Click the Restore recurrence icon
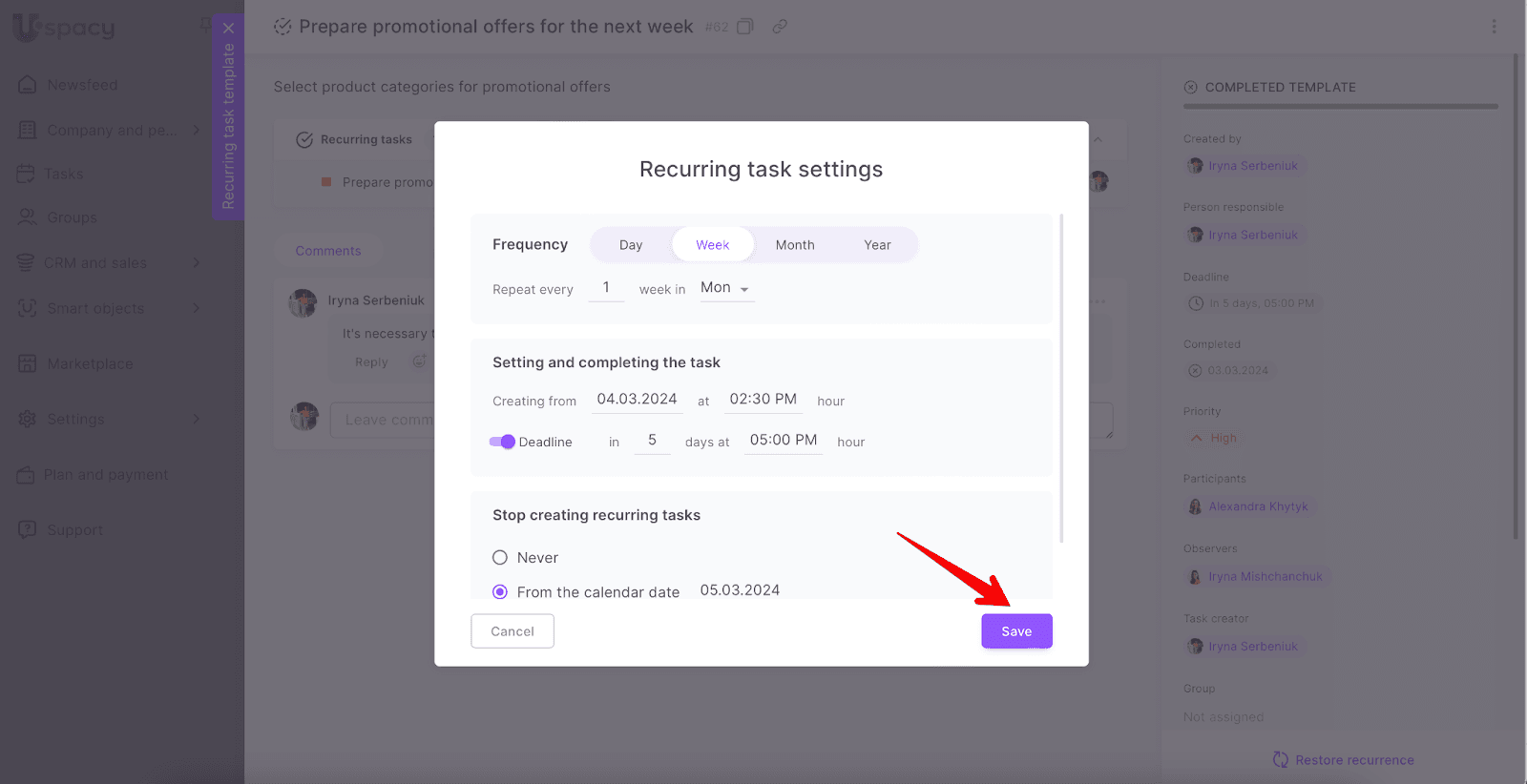The width and height of the screenshot is (1527, 784). pyautogui.click(x=1281, y=760)
